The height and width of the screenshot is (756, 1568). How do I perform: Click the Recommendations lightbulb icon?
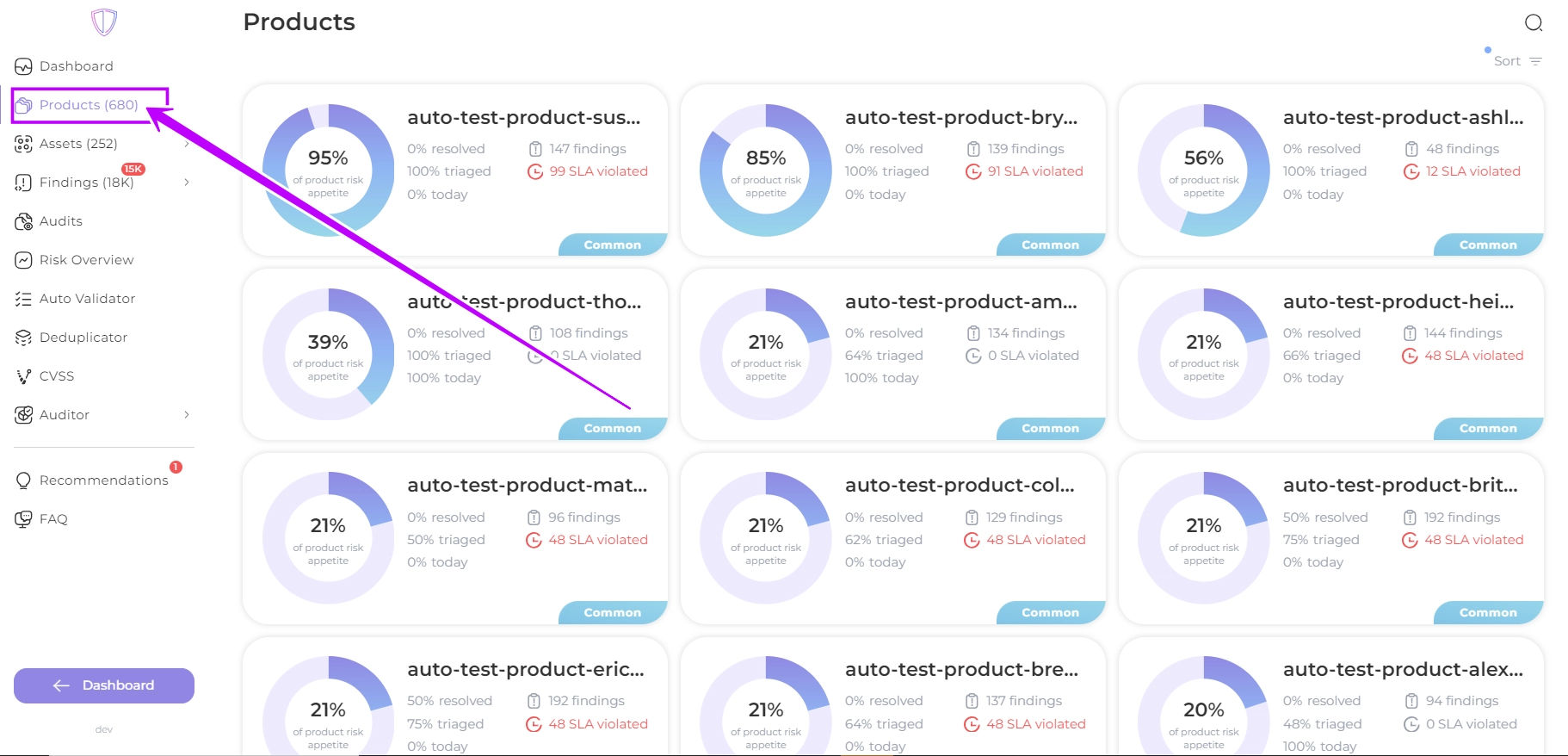click(x=23, y=480)
